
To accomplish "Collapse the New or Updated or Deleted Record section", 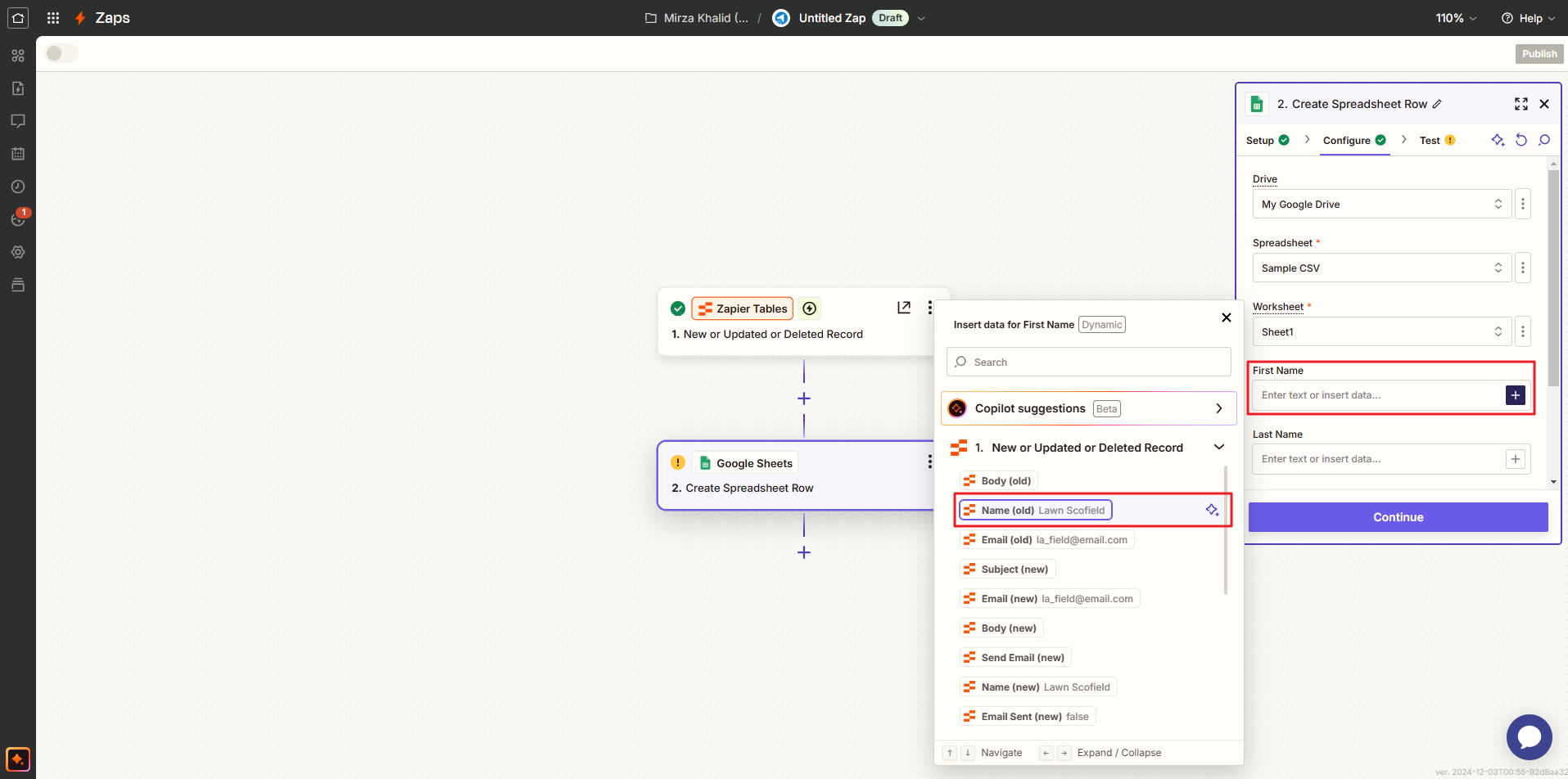I will (x=1219, y=447).
